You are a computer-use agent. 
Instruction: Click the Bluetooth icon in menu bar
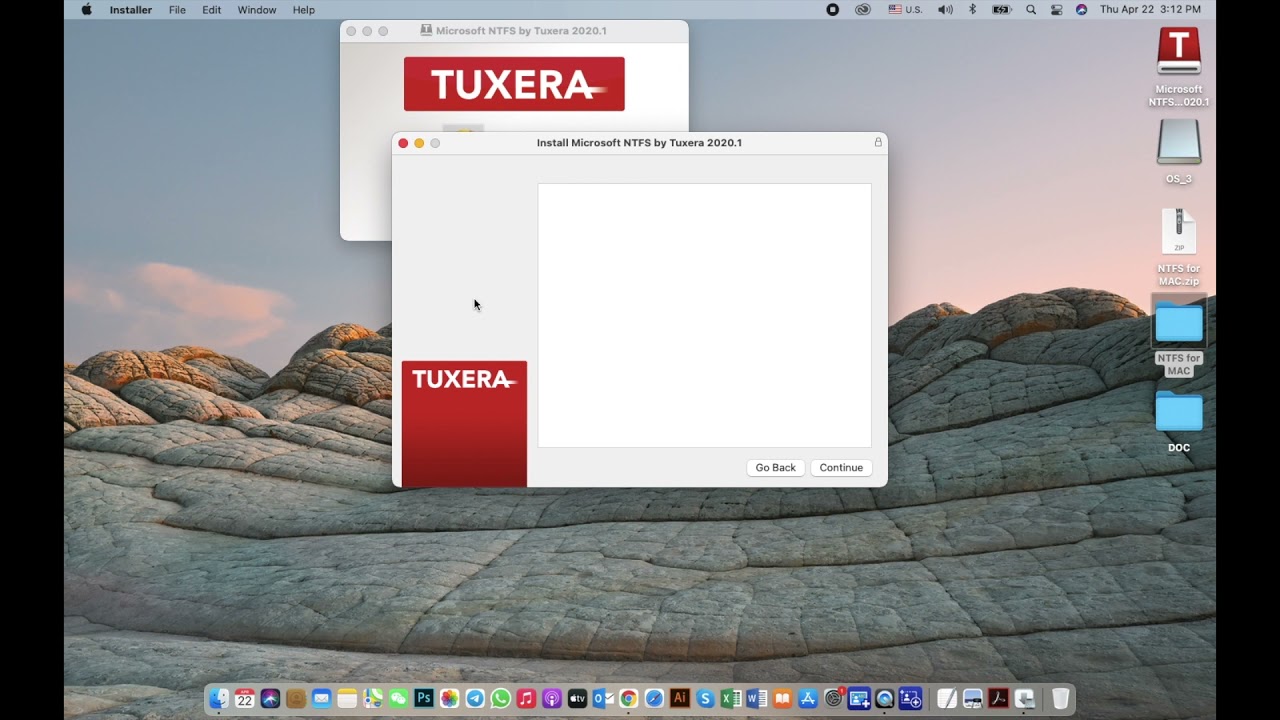click(x=972, y=9)
